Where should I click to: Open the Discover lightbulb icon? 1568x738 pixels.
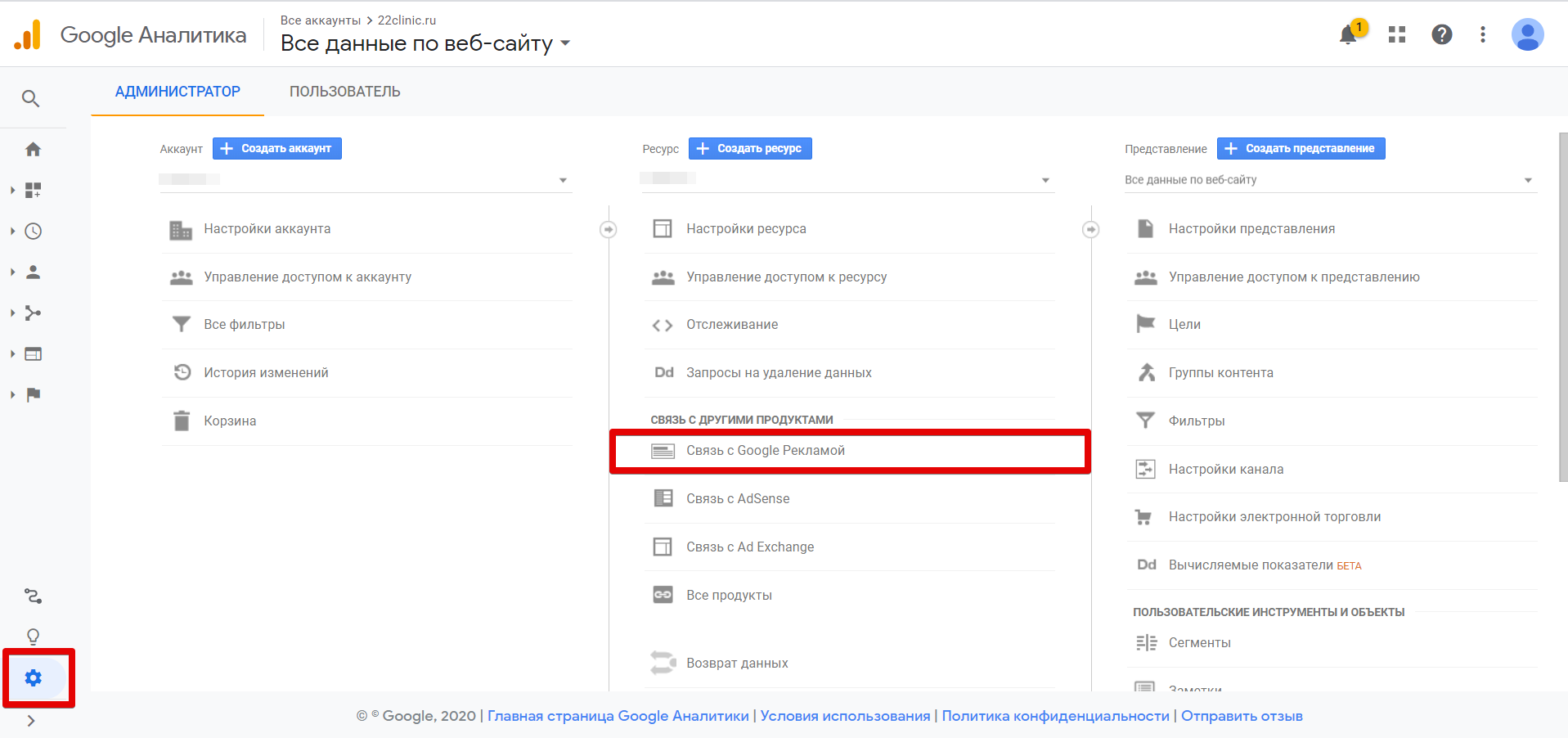pos(33,637)
